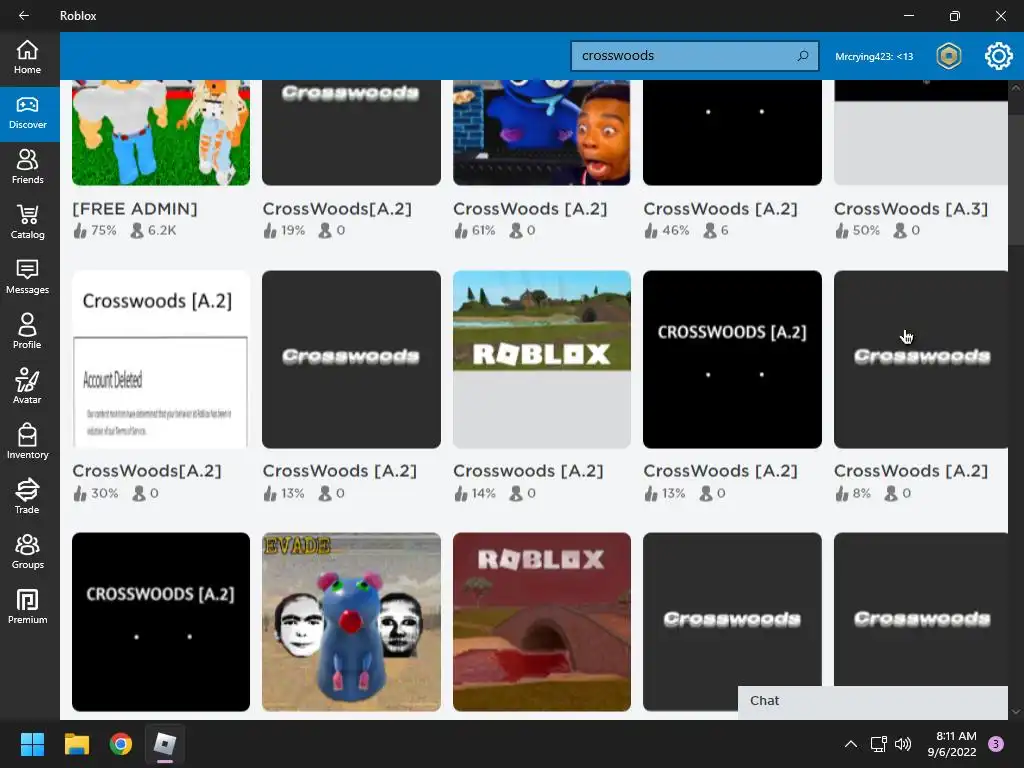1024x768 pixels.
Task: Go to the Discover section
Action: [x=27, y=113]
